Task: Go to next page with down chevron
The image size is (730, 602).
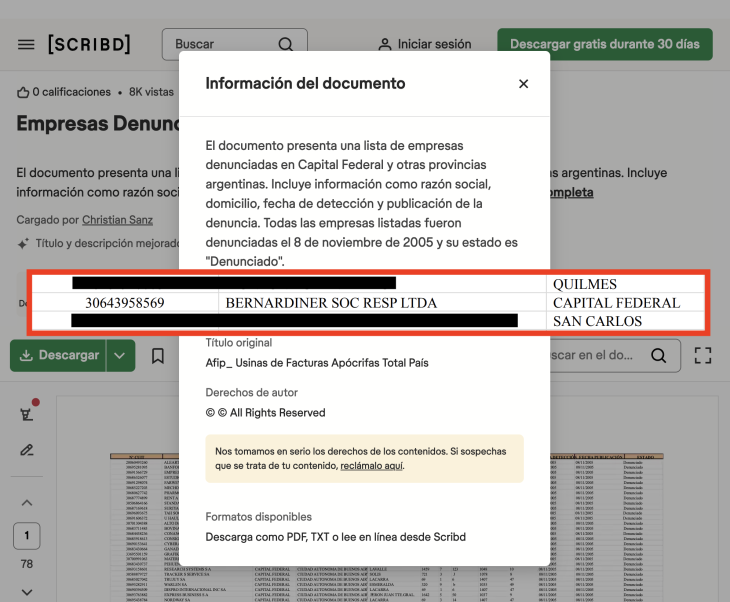Action: [27, 591]
